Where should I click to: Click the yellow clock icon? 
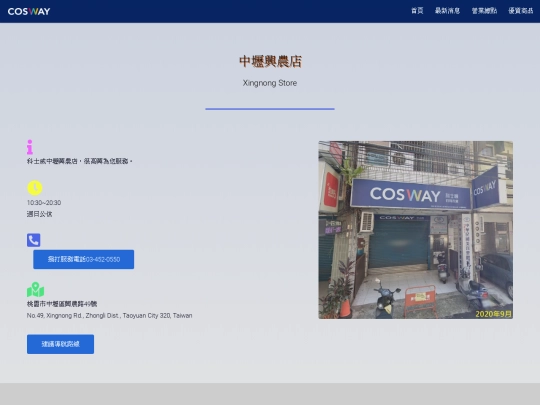coord(35,188)
